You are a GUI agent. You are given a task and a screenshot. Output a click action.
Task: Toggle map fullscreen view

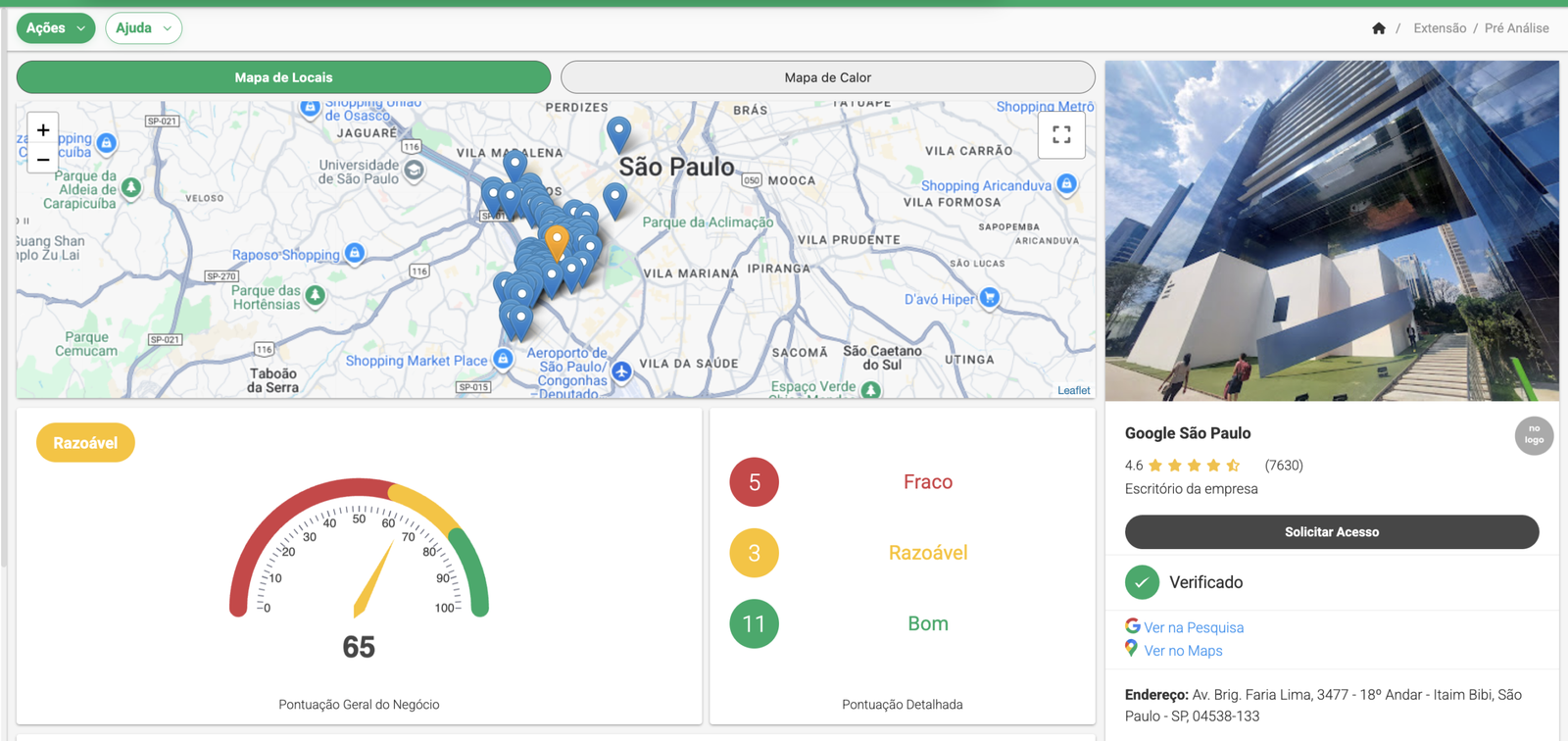tap(1061, 135)
